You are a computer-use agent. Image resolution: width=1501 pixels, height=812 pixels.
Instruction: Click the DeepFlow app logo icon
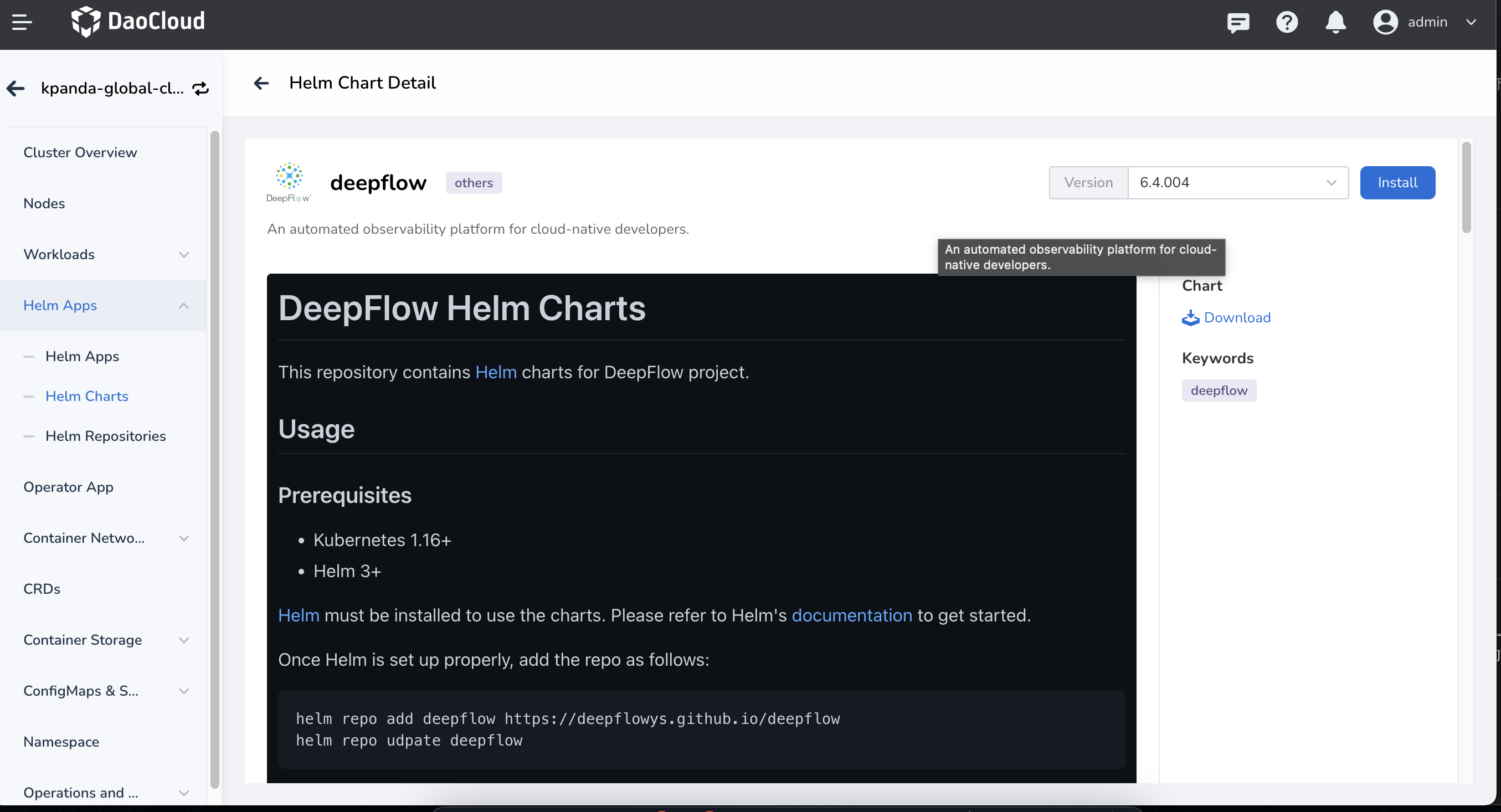point(289,182)
